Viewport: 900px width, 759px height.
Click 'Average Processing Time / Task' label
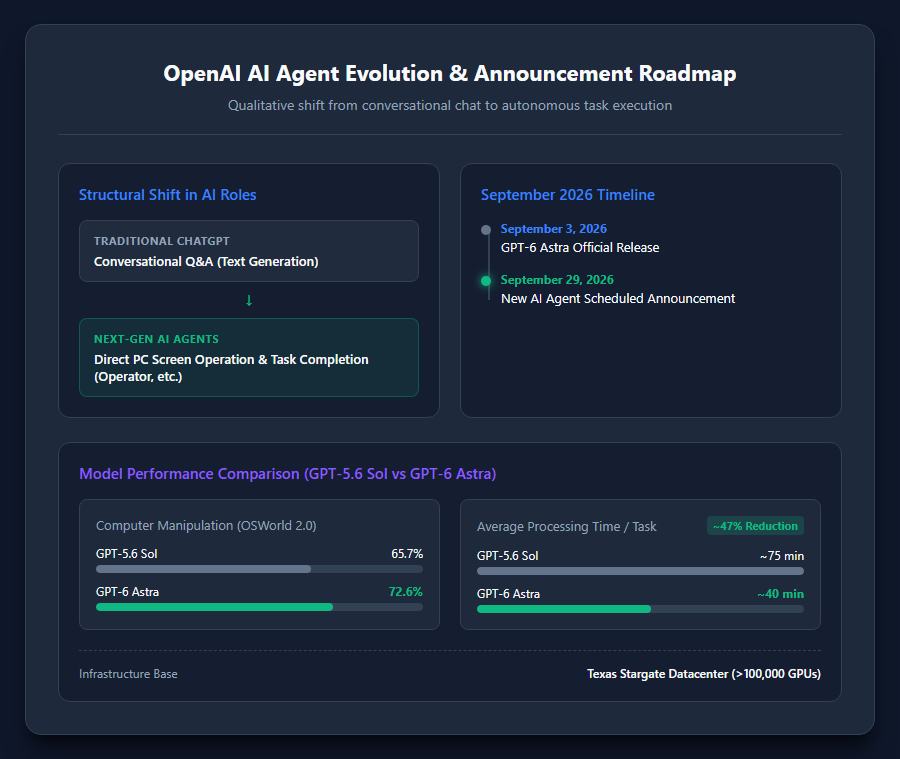click(x=567, y=527)
